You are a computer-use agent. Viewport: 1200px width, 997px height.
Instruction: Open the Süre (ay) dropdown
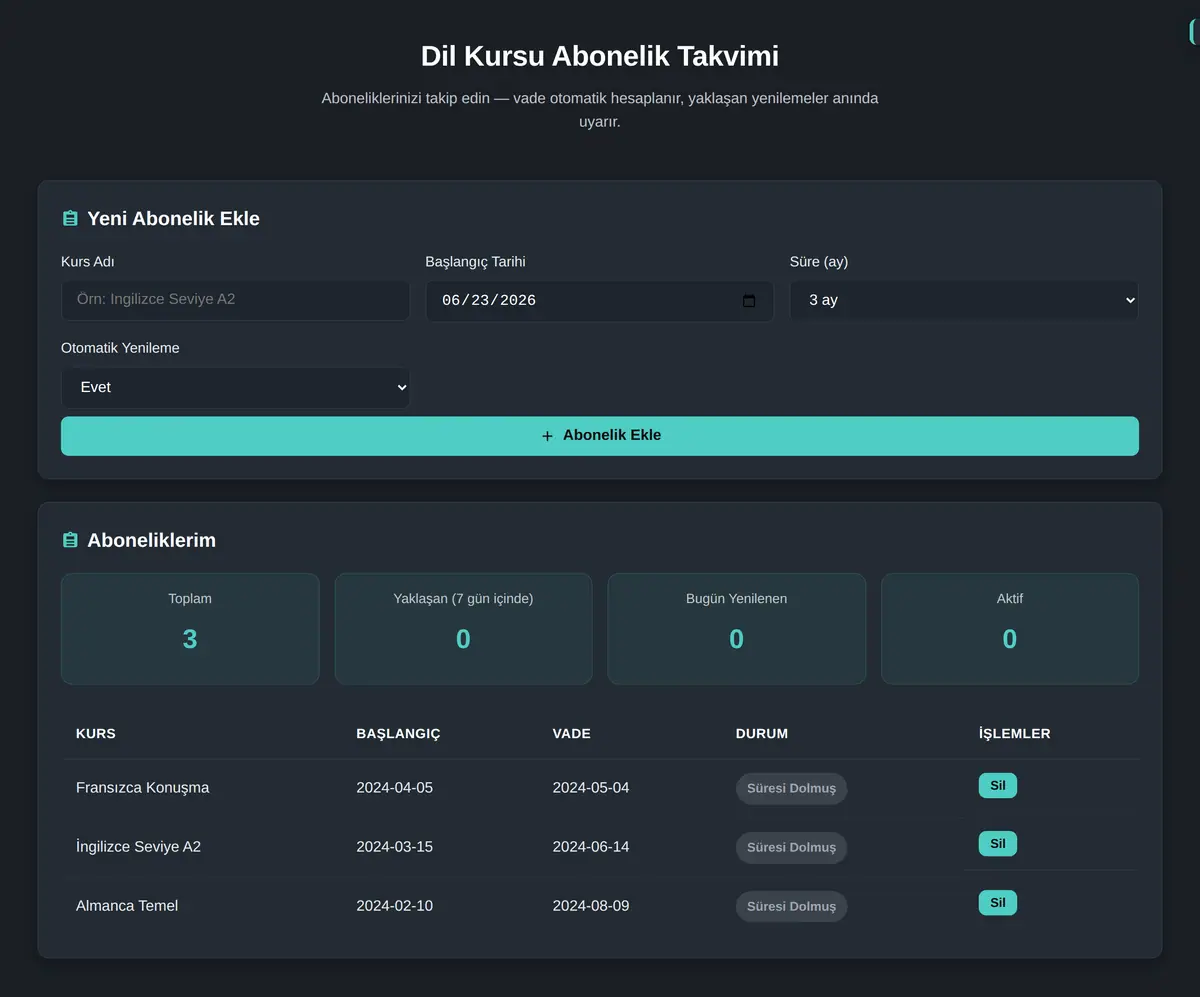pos(964,300)
